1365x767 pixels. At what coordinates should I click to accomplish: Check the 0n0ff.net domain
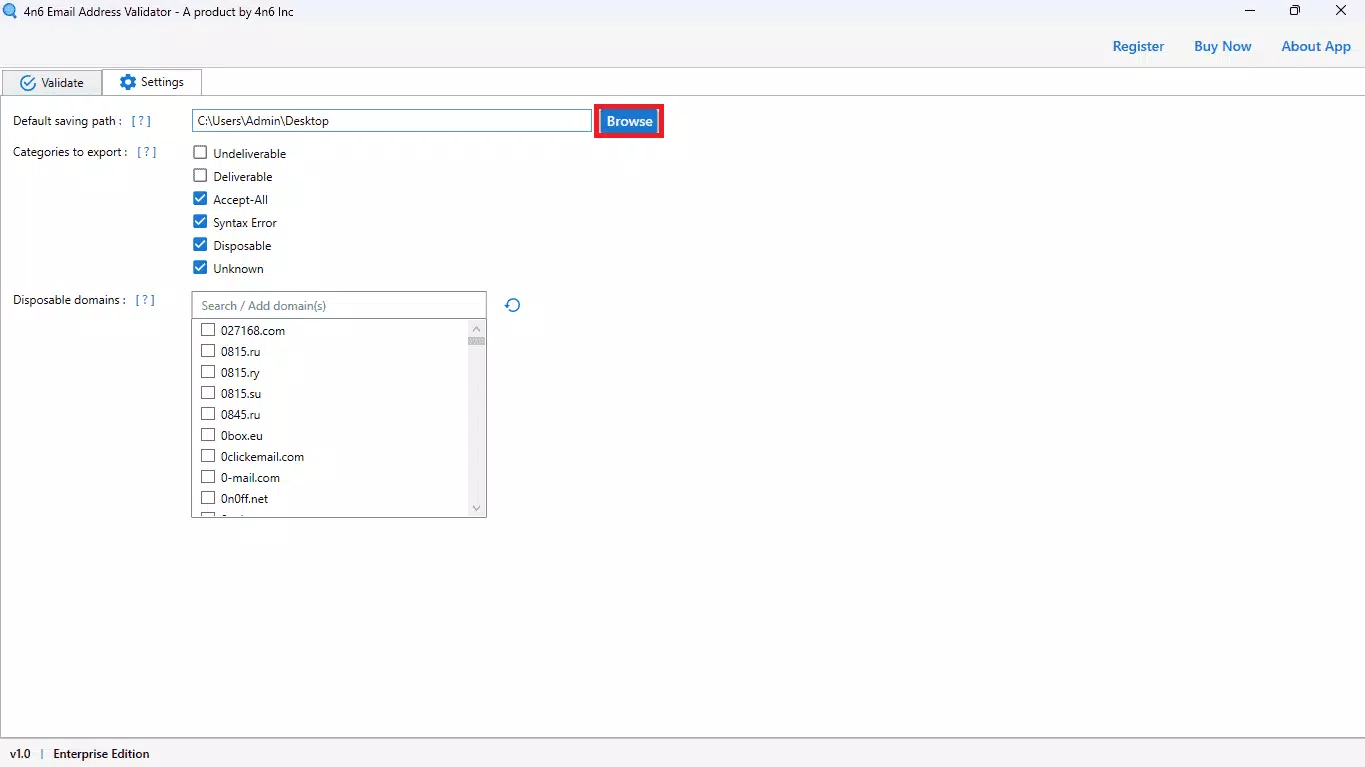[208, 498]
